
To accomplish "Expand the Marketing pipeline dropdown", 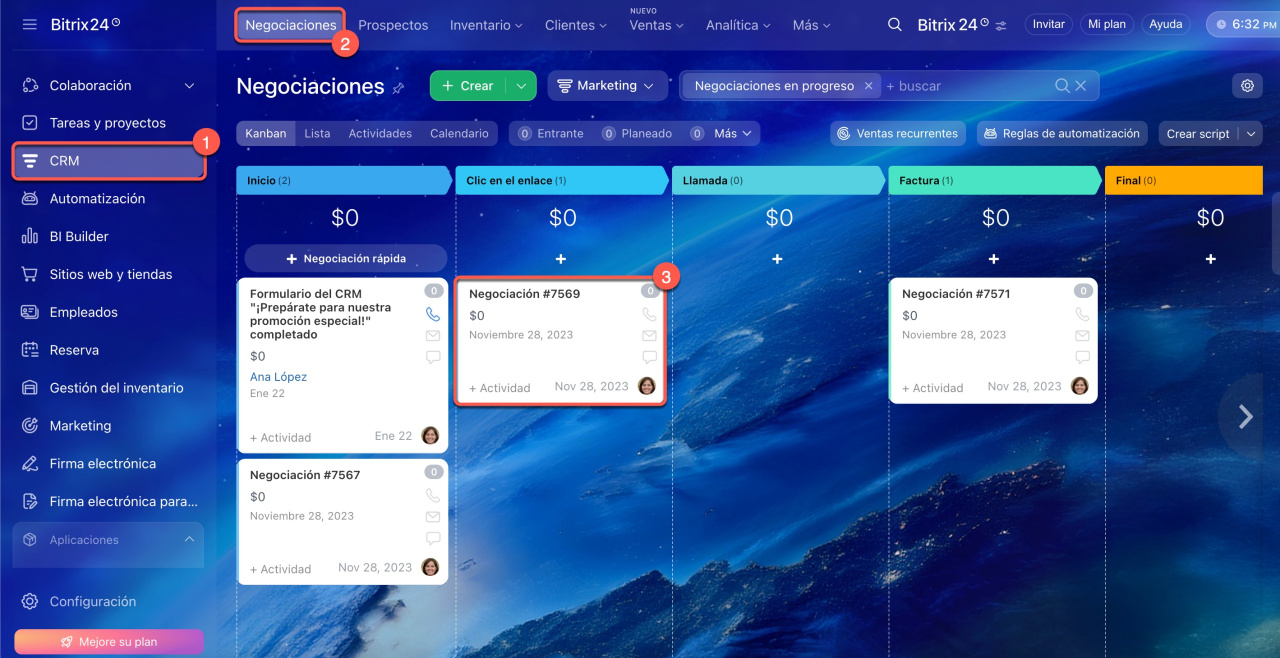I will coord(606,86).
